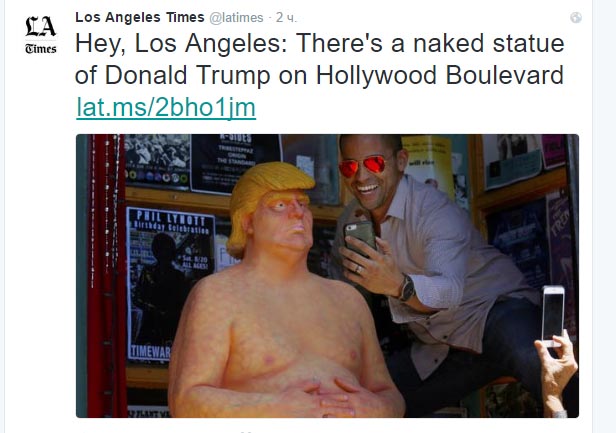Click the word "Times" under LA logo

click(41, 48)
